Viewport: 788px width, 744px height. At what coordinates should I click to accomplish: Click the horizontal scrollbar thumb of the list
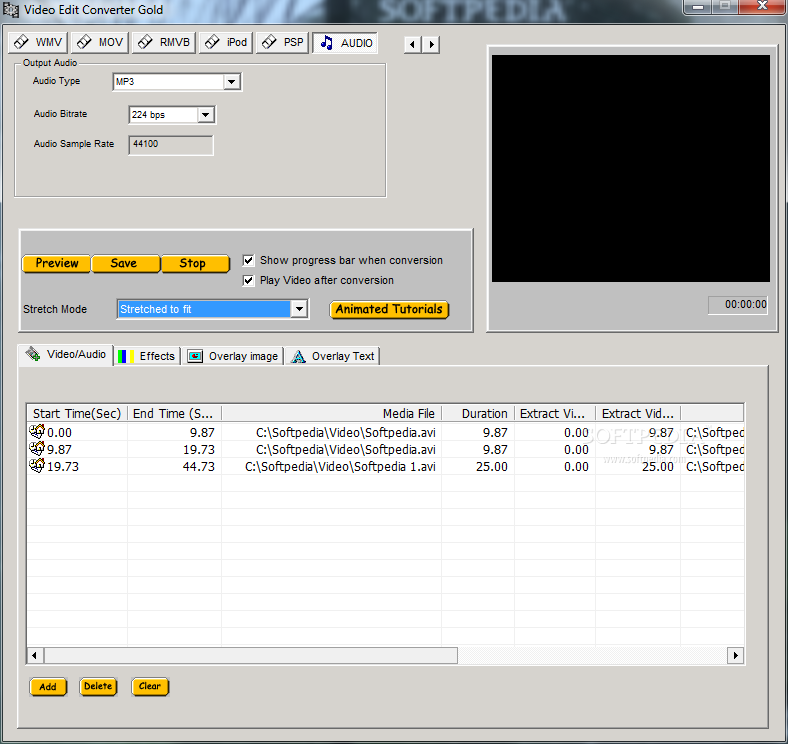click(x=251, y=656)
